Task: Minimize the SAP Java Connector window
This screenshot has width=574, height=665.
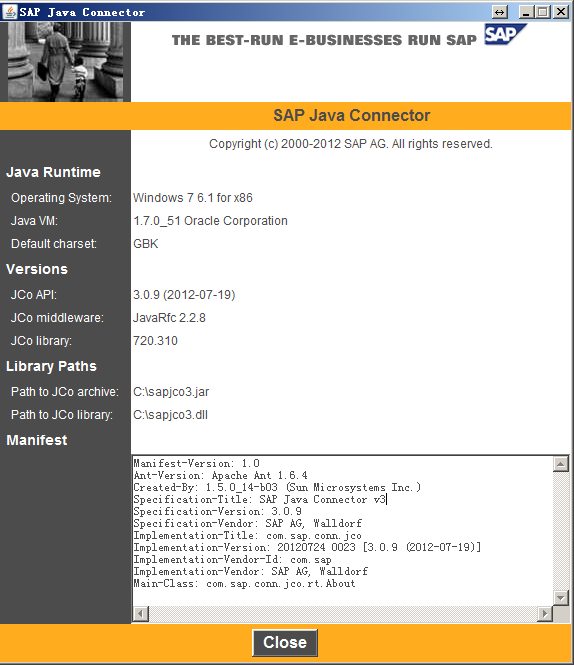Action: tap(526, 12)
